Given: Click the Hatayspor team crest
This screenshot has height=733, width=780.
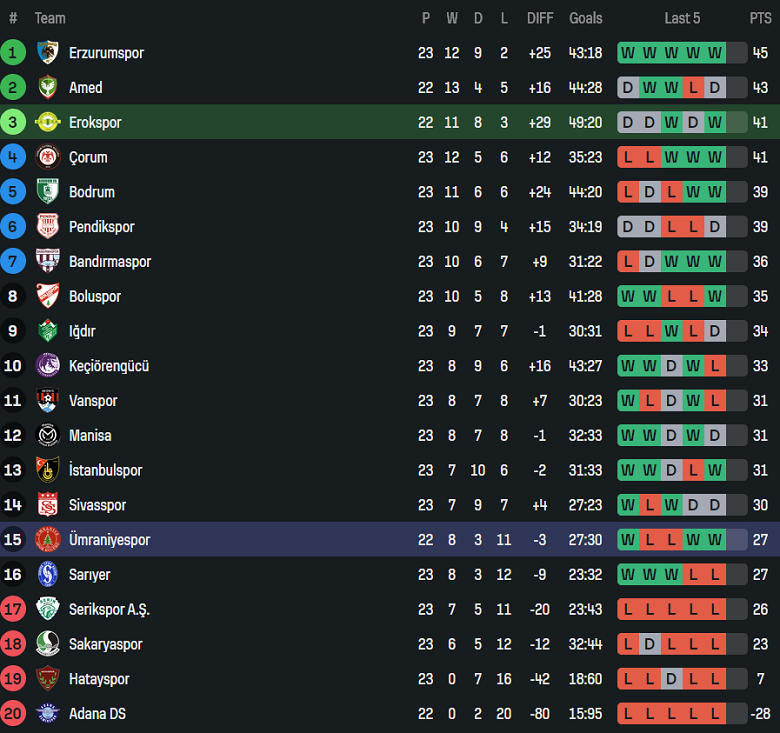Looking at the screenshot, I should click(48, 679).
